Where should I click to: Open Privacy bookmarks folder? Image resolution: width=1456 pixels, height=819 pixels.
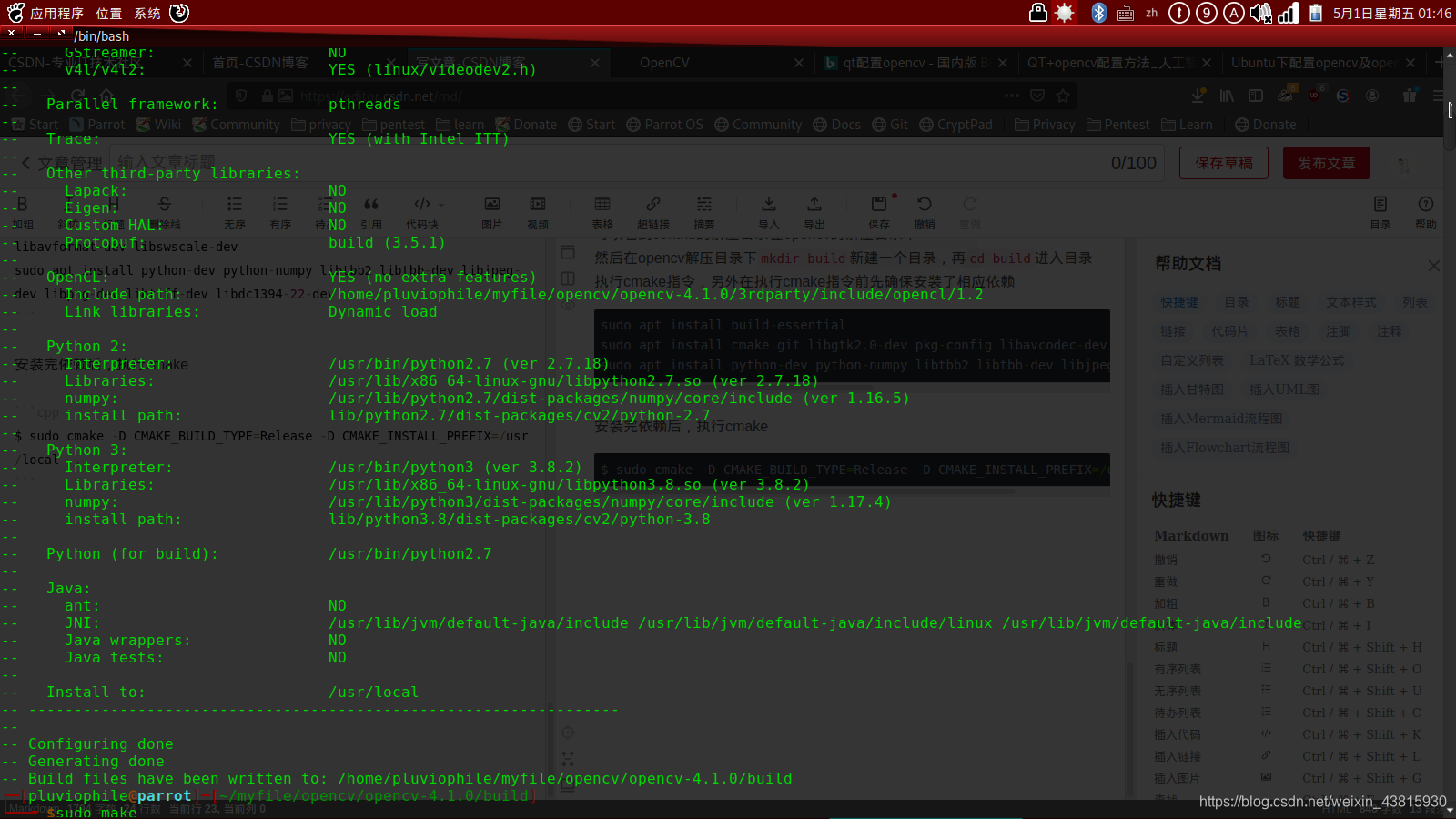tap(1046, 125)
